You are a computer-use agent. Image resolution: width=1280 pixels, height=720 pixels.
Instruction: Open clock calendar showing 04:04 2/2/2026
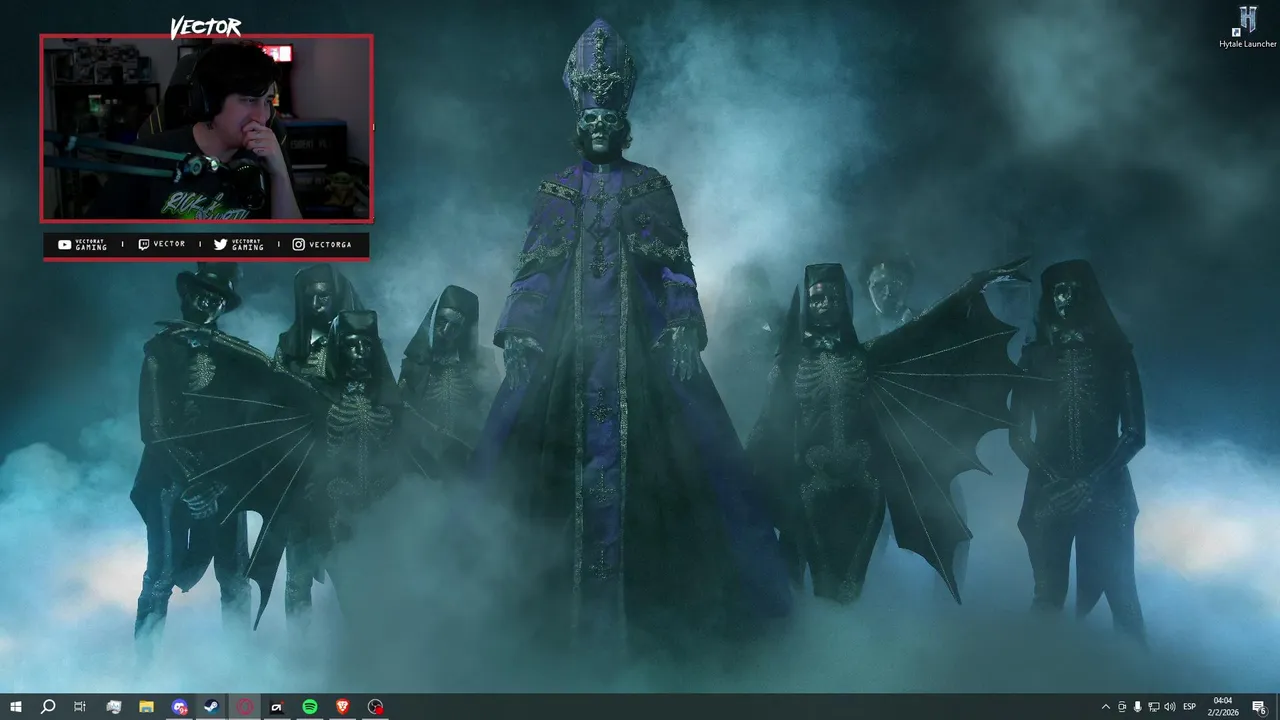pos(1225,707)
